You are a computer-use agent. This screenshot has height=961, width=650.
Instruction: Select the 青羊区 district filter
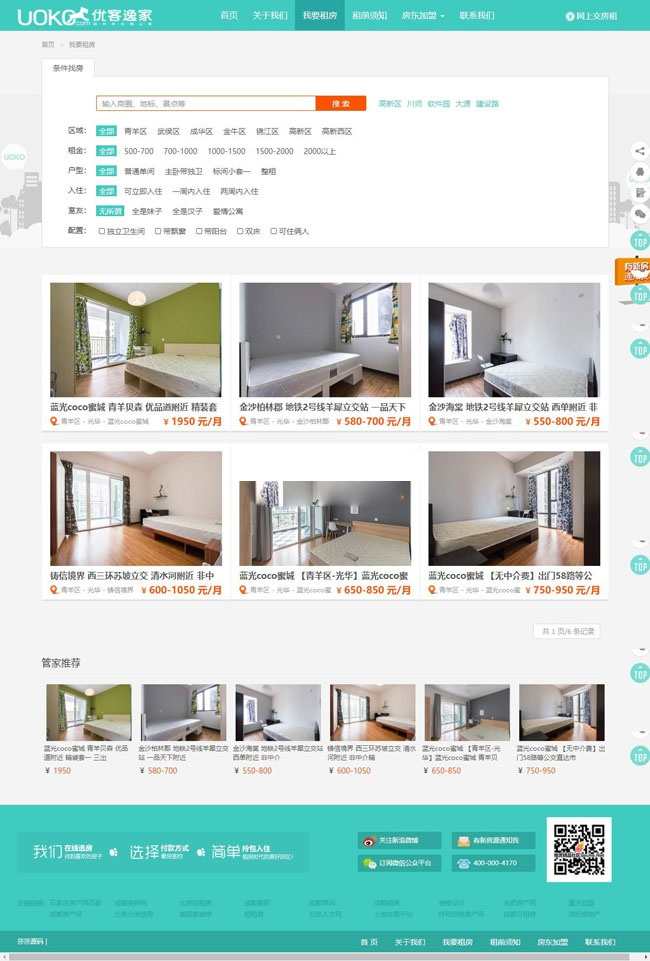click(135, 131)
